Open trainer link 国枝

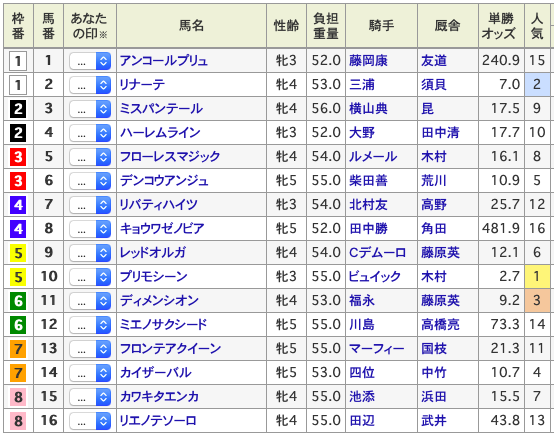(434, 349)
